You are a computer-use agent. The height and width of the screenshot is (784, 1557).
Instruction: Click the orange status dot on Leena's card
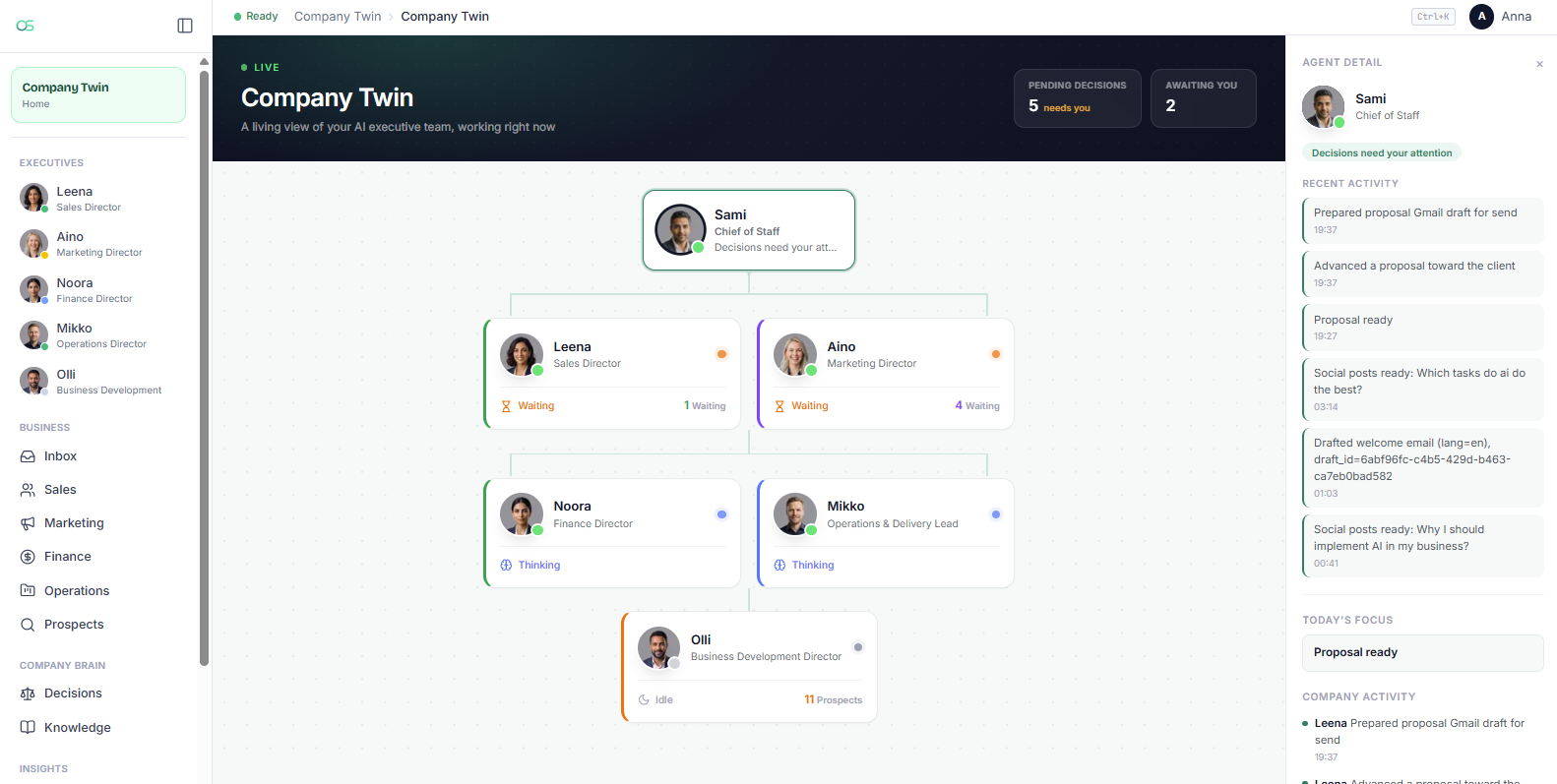(721, 354)
